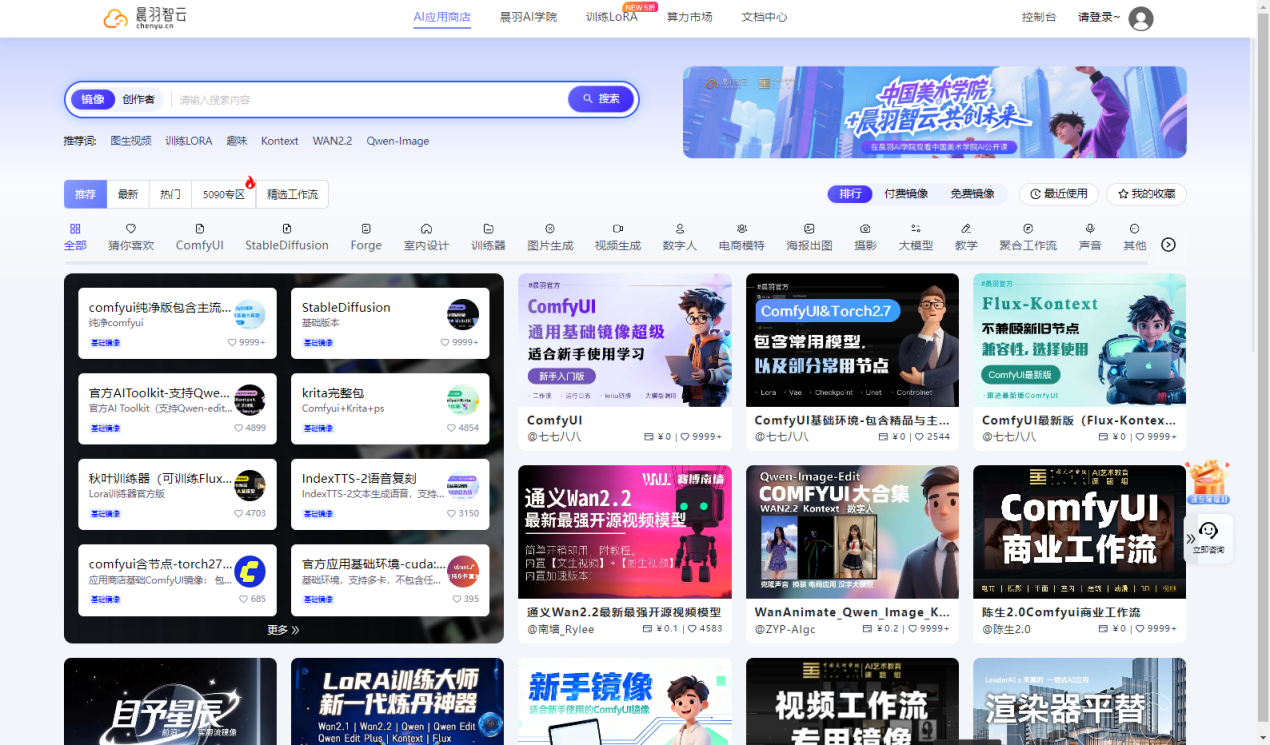
Task: Expand more categories with the right arrow chevron
Action: [1168, 243]
